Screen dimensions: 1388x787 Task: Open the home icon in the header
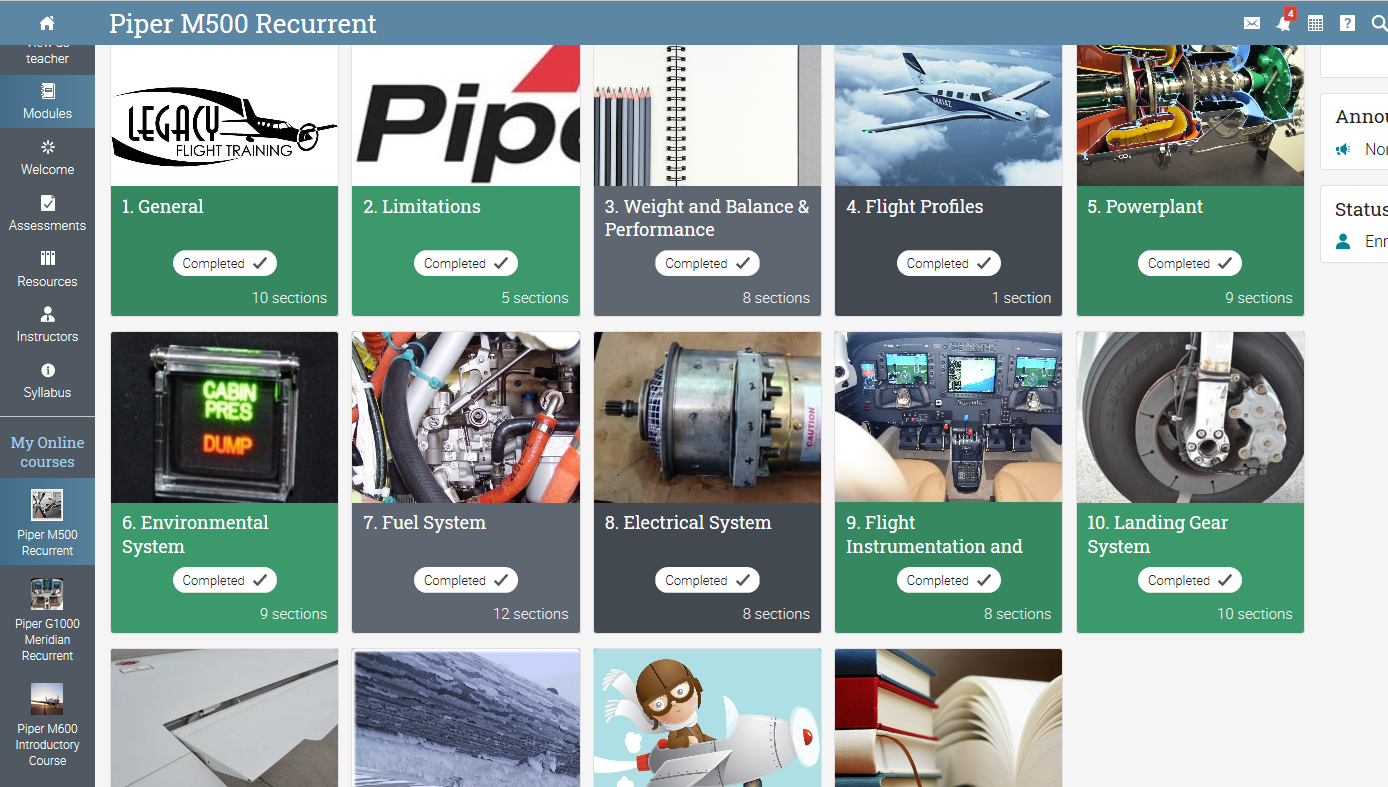click(x=47, y=23)
